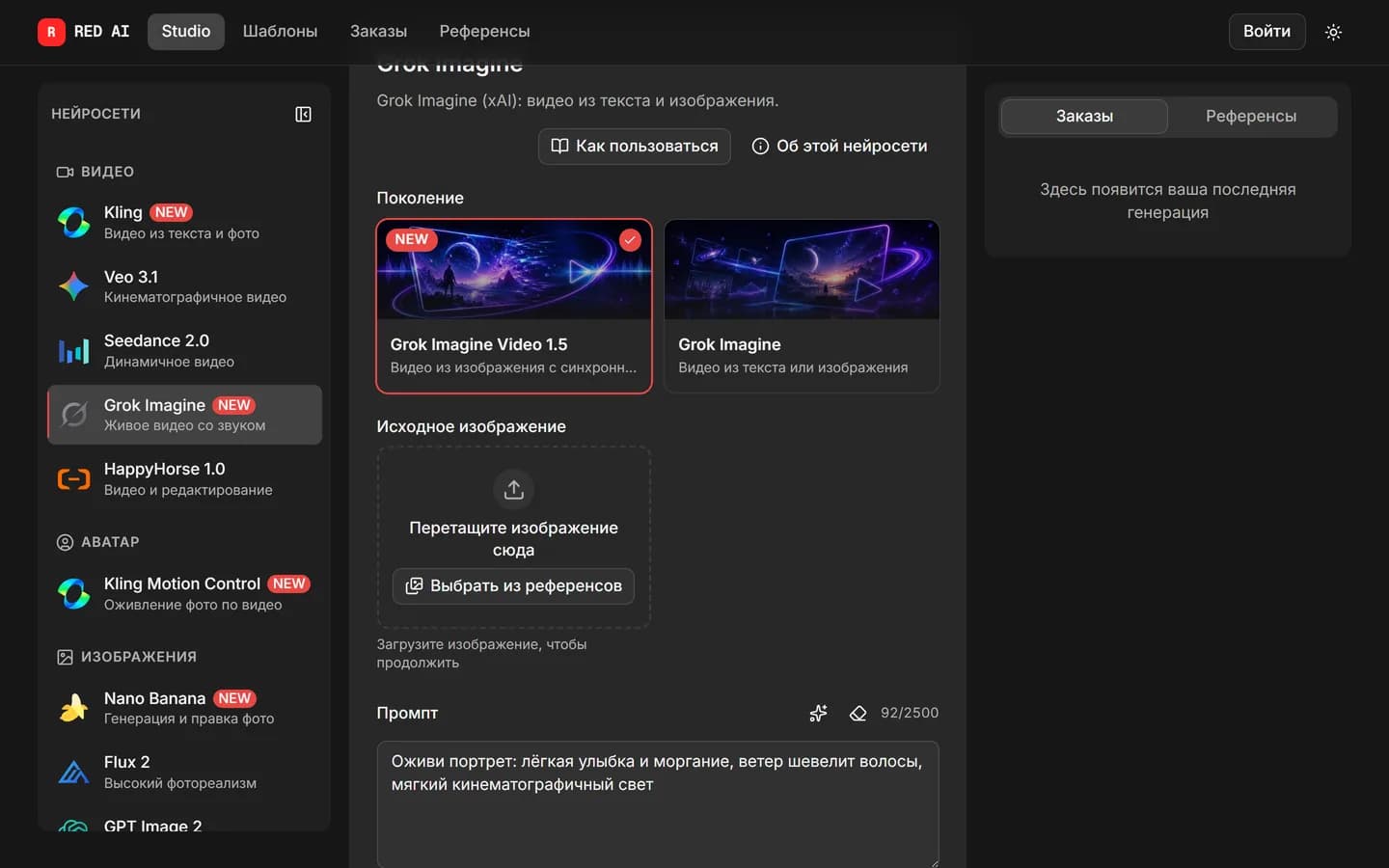The width and height of the screenshot is (1389, 868).
Task: Click the RED AI logo
Action: coord(84,32)
